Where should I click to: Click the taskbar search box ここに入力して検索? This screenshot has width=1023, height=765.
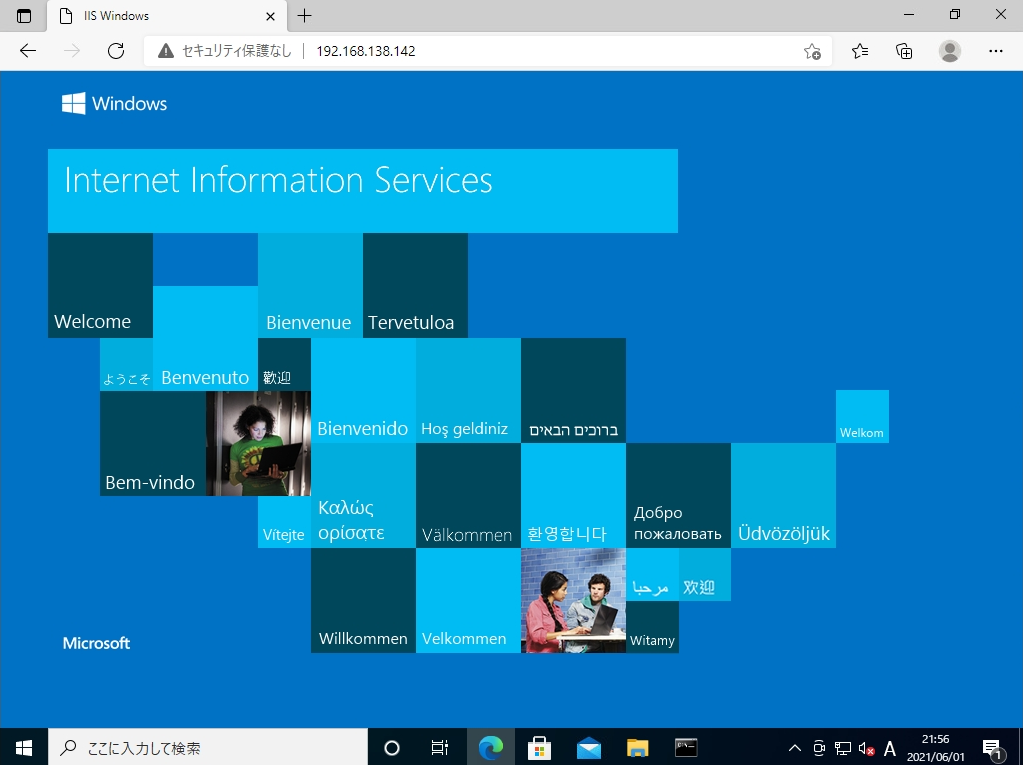click(x=208, y=747)
